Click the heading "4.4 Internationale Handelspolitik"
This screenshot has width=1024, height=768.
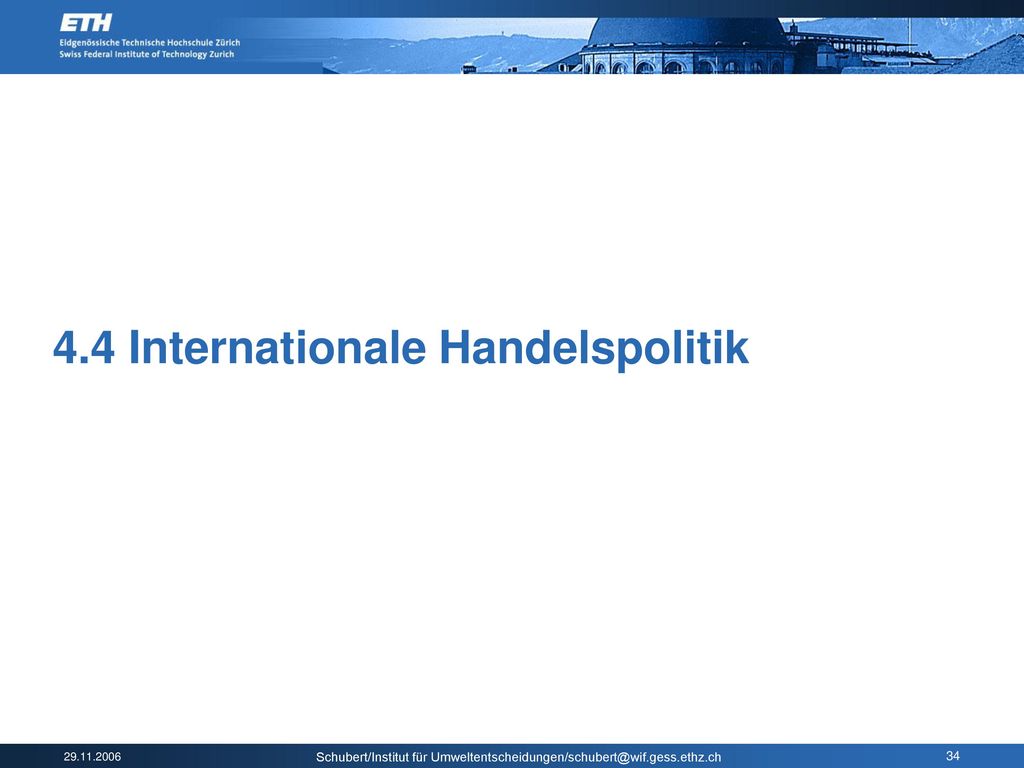click(x=400, y=348)
